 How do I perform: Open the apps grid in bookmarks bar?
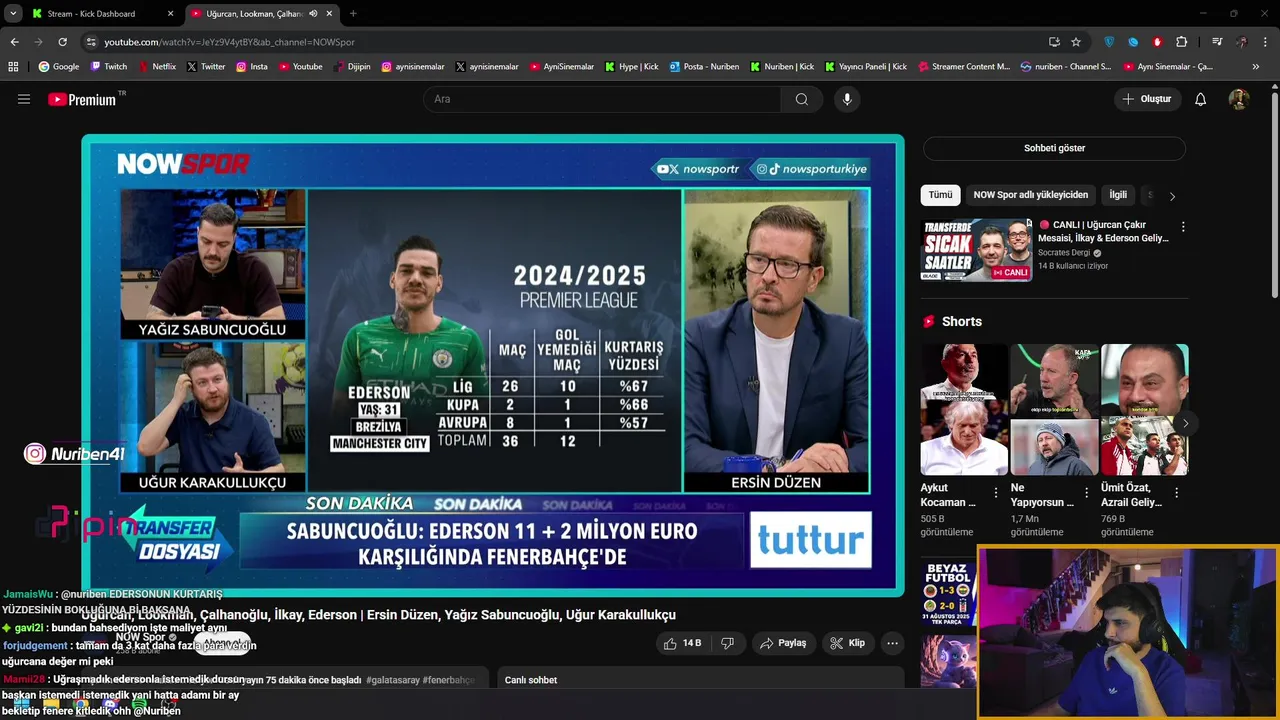point(13,67)
